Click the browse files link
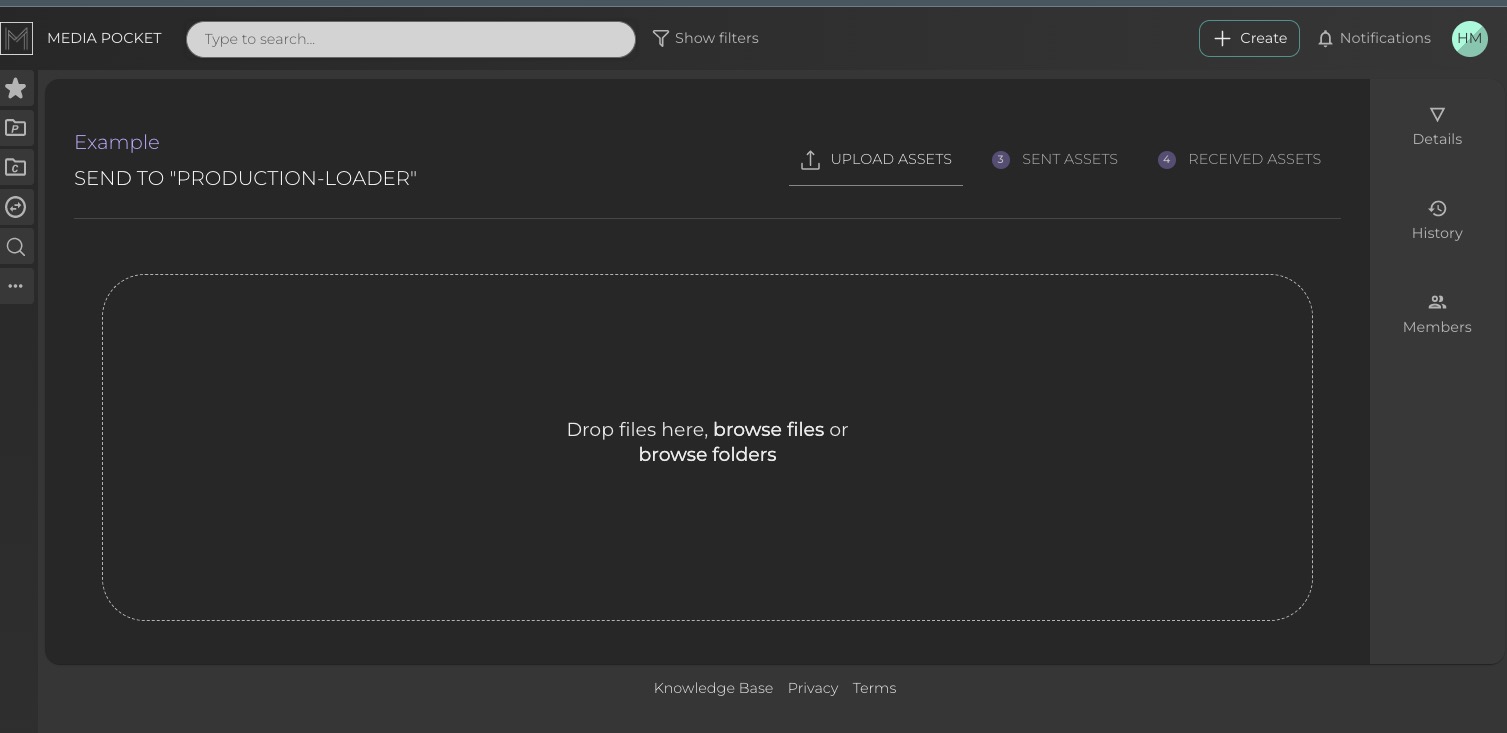Screen dimensions: 1507x733 pos(768,430)
